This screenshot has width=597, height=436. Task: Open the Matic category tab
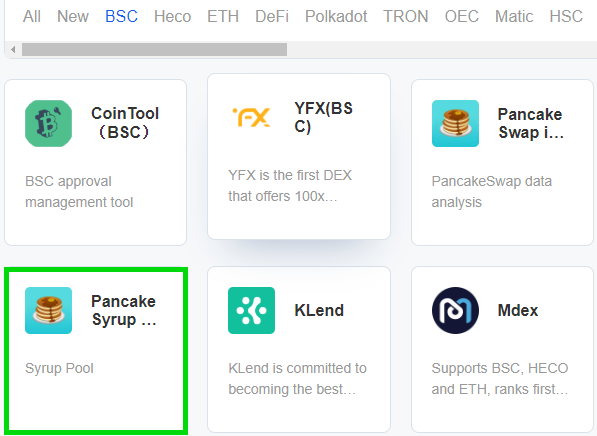point(514,16)
